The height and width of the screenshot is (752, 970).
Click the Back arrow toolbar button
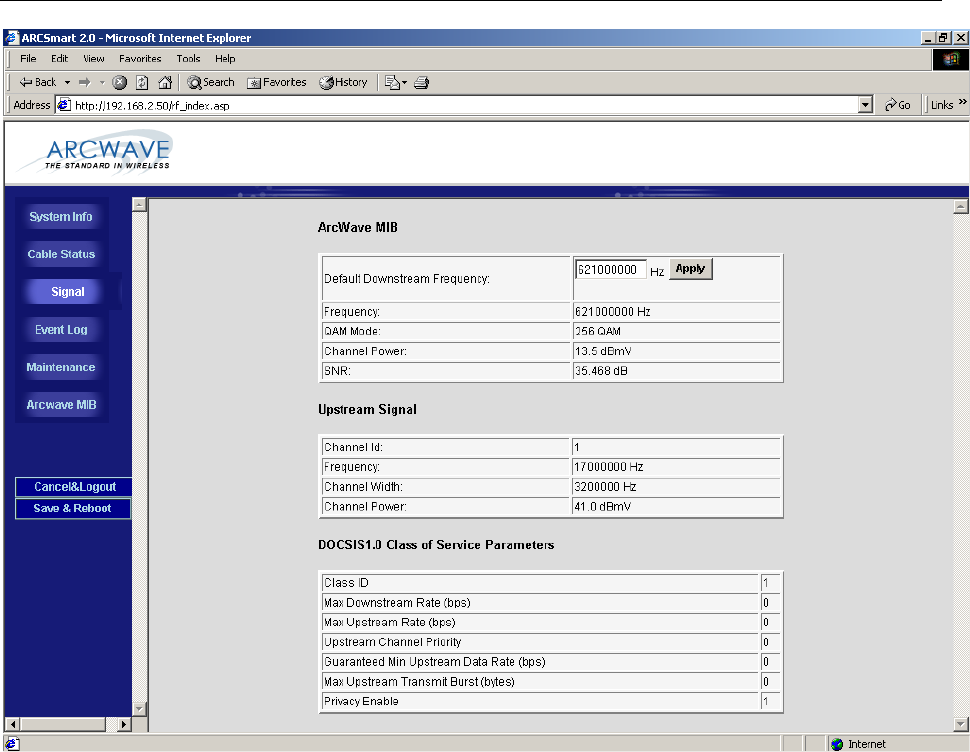38,82
